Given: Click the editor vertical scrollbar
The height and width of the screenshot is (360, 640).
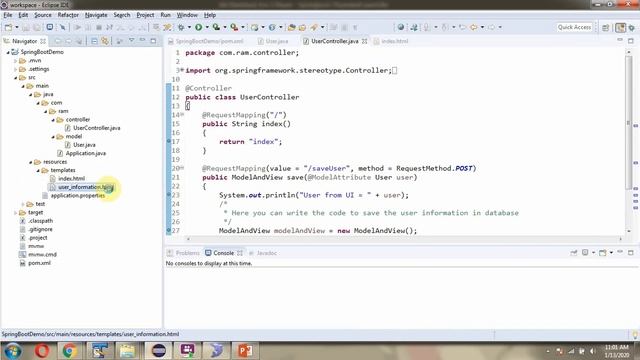Looking at the screenshot, I should point(629,122).
